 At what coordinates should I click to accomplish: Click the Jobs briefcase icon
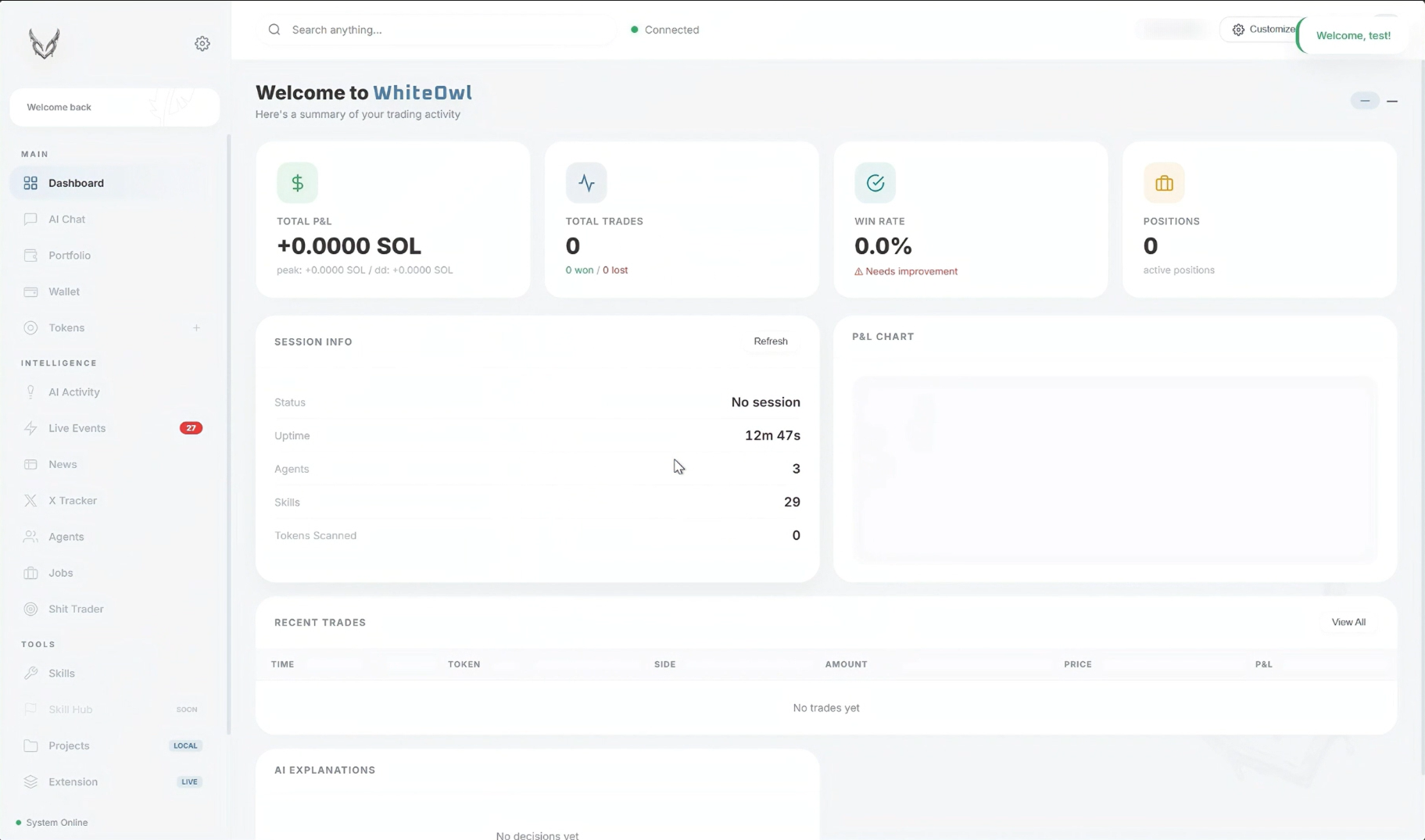30,573
